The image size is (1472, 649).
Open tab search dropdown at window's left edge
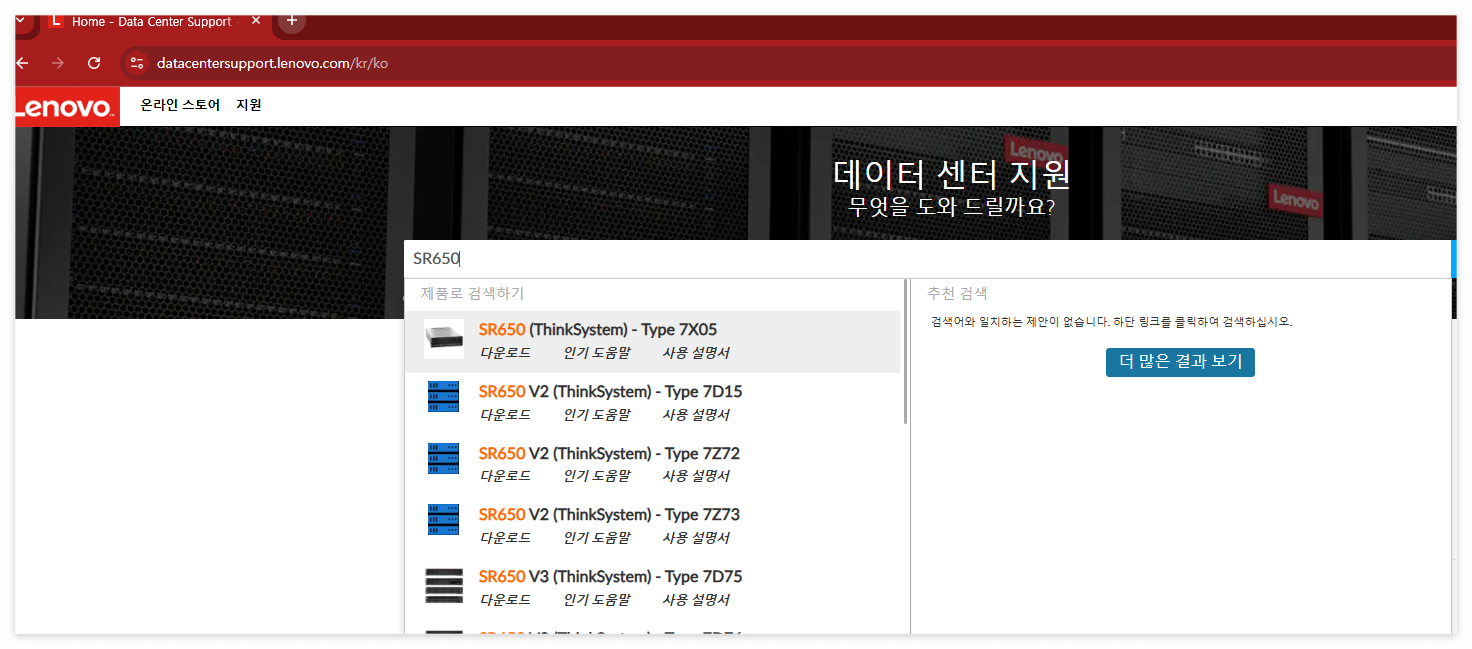(x=21, y=20)
